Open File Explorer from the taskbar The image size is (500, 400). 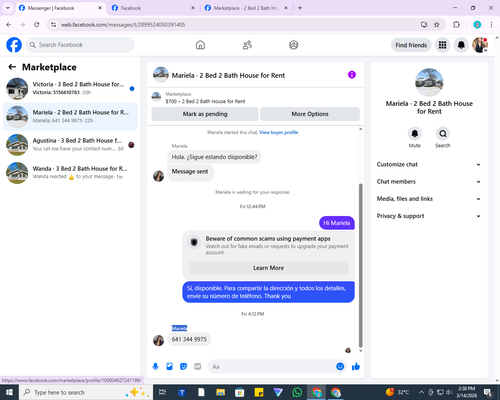pyautogui.click(x=220, y=392)
